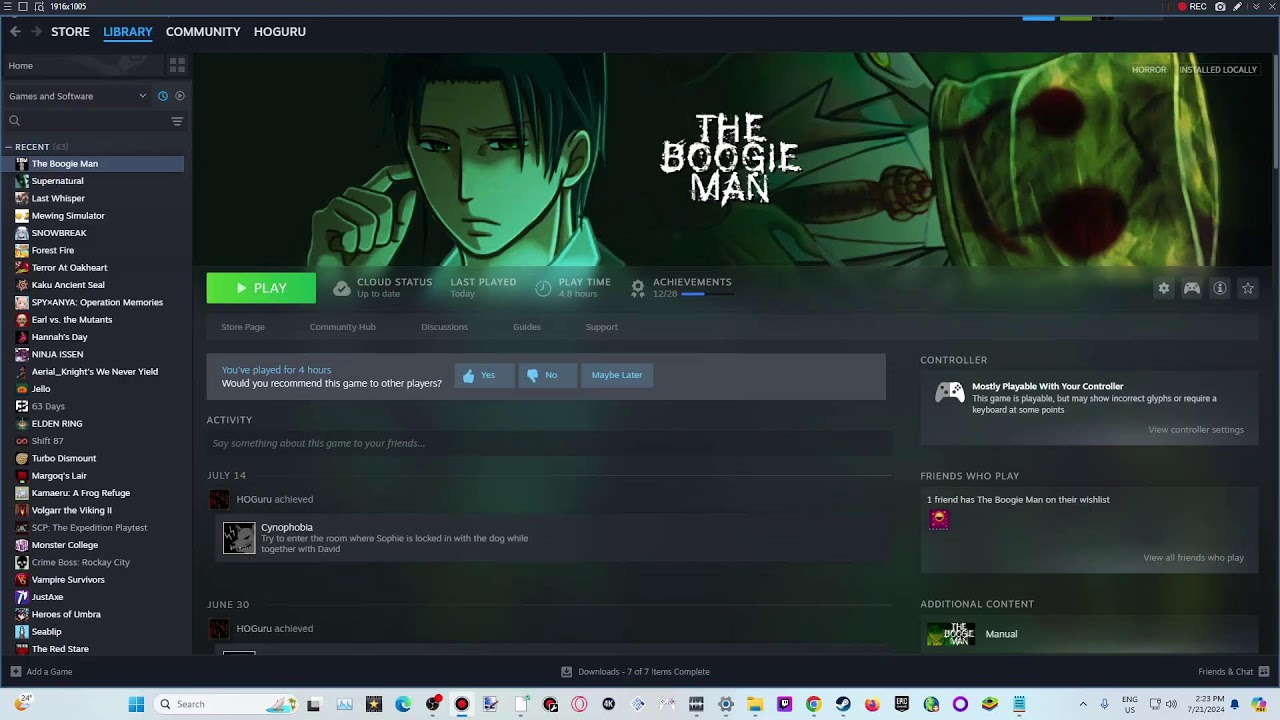This screenshot has width=1280, height=720.
Task: Open the STORE tab
Action: (x=70, y=32)
